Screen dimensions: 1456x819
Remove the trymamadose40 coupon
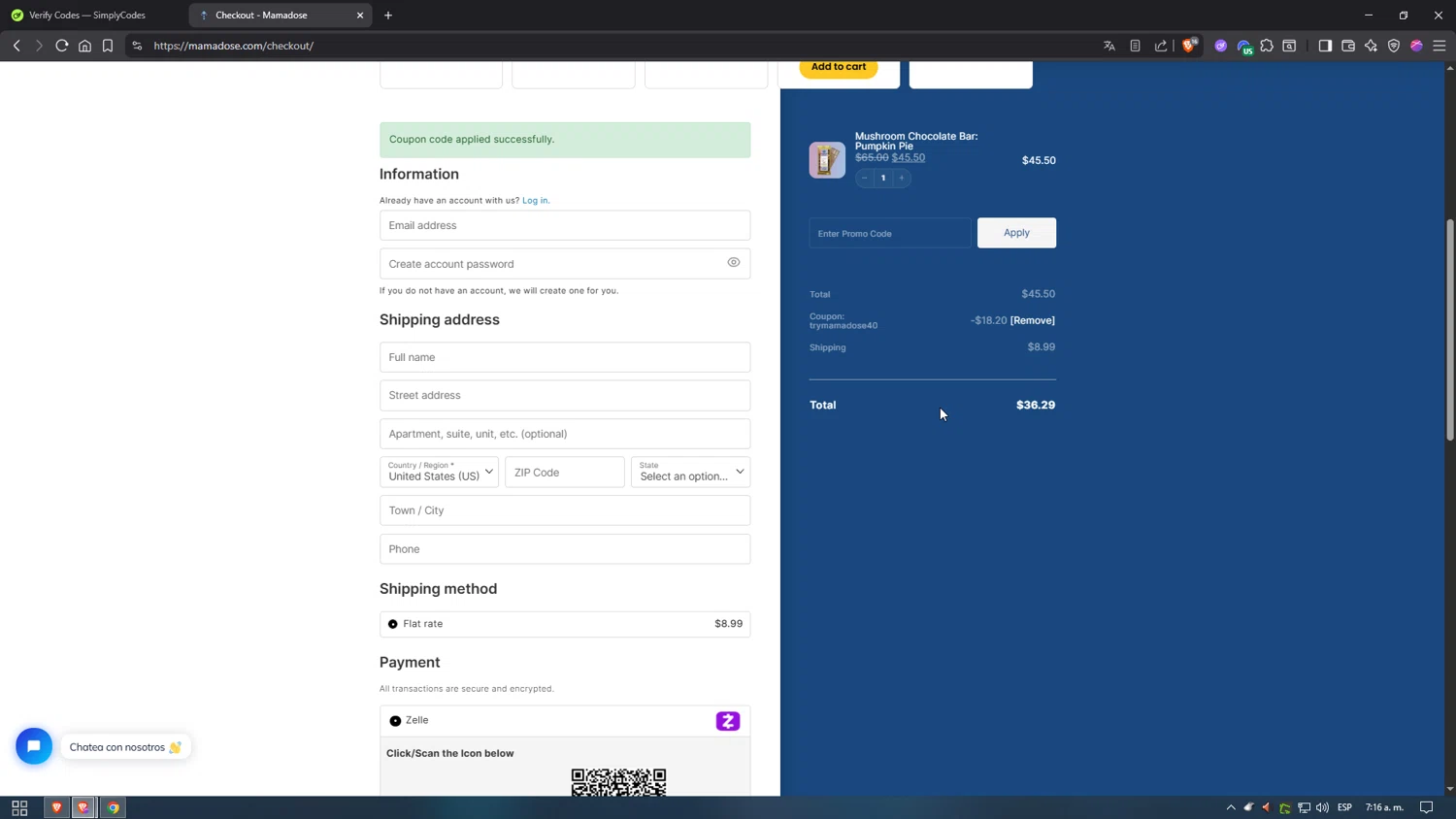1033,320
